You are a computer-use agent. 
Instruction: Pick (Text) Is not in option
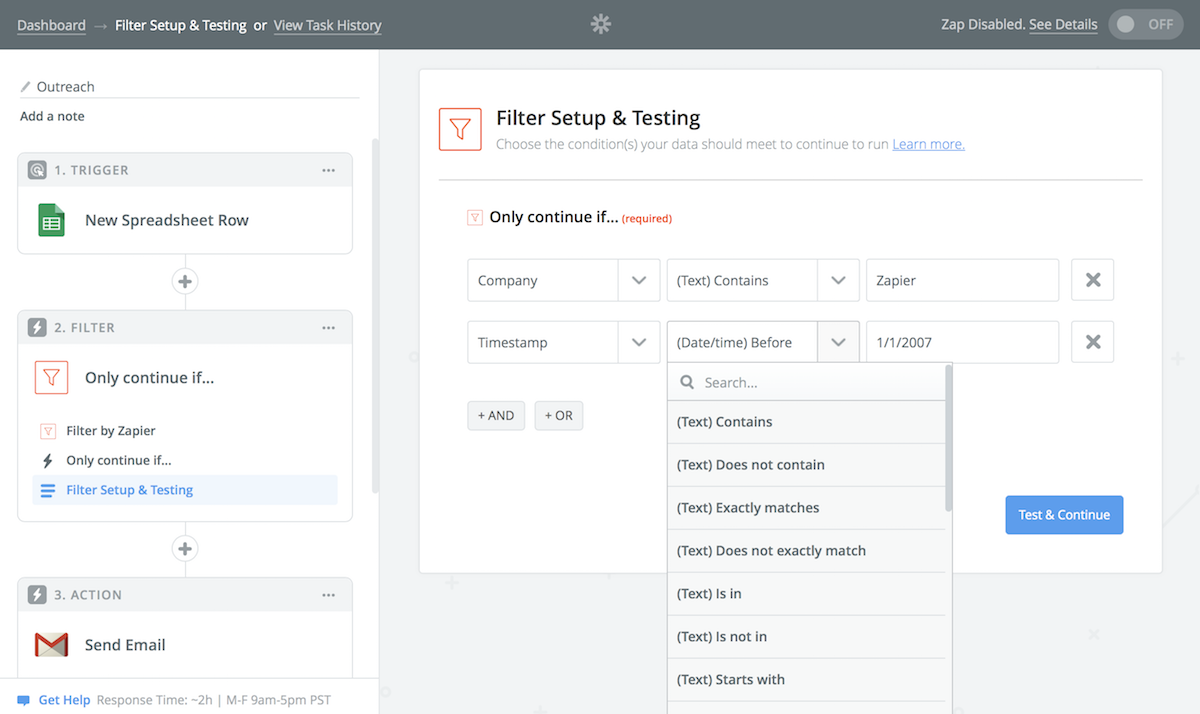[806, 637]
